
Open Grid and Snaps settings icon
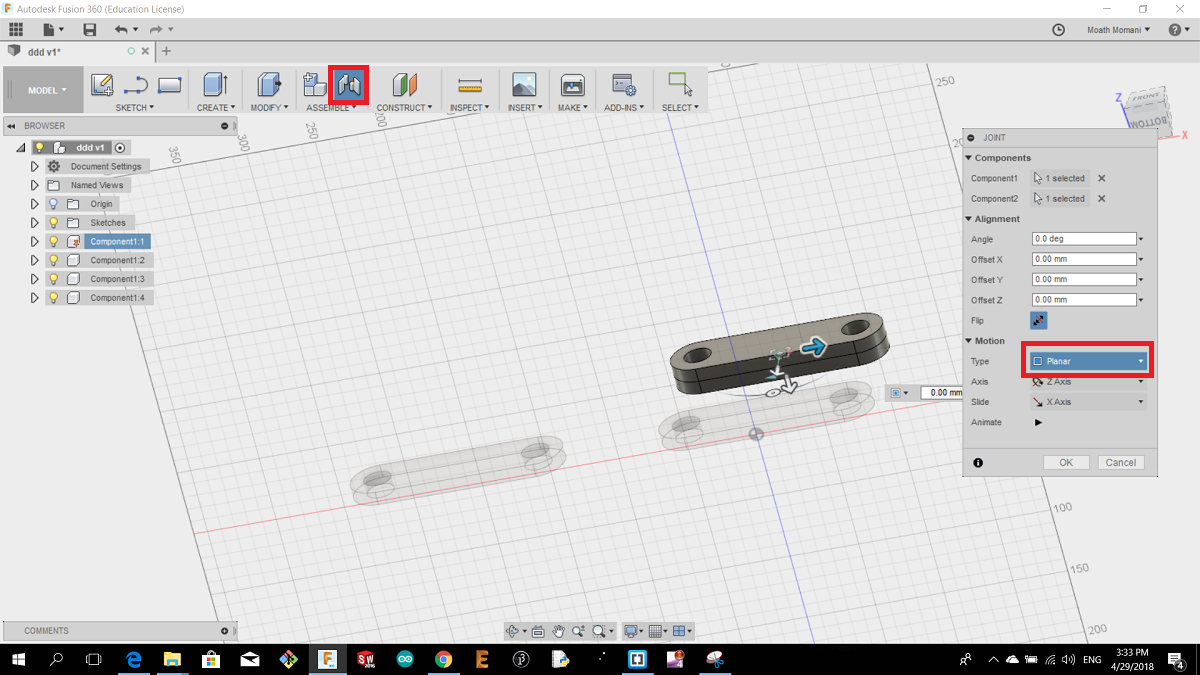(655, 631)
